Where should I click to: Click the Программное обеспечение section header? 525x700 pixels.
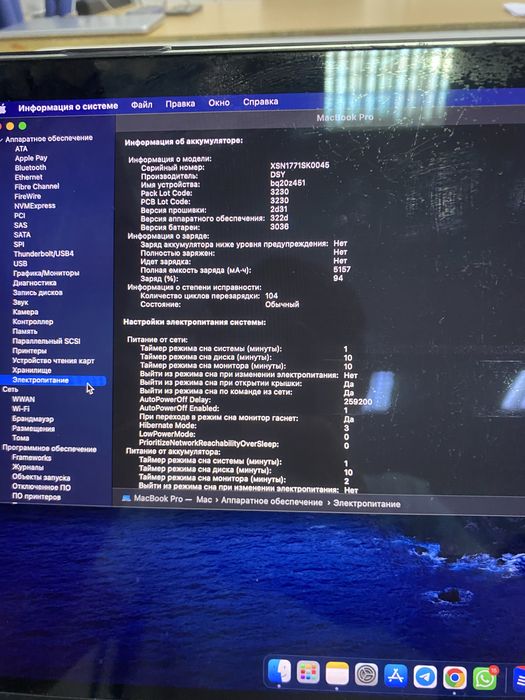(50, 449)
